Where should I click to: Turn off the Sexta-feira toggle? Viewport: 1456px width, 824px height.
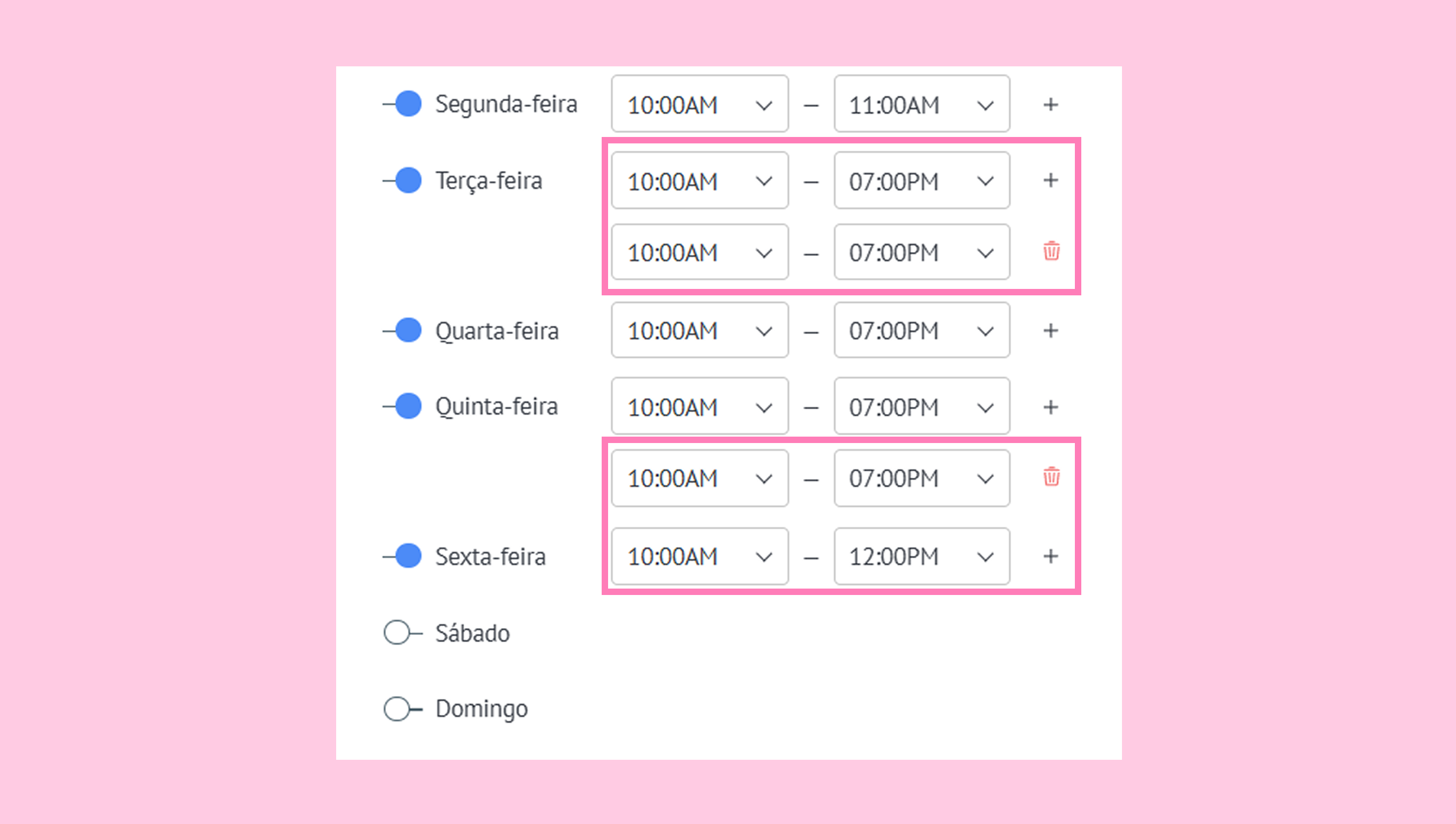[403, 556]
